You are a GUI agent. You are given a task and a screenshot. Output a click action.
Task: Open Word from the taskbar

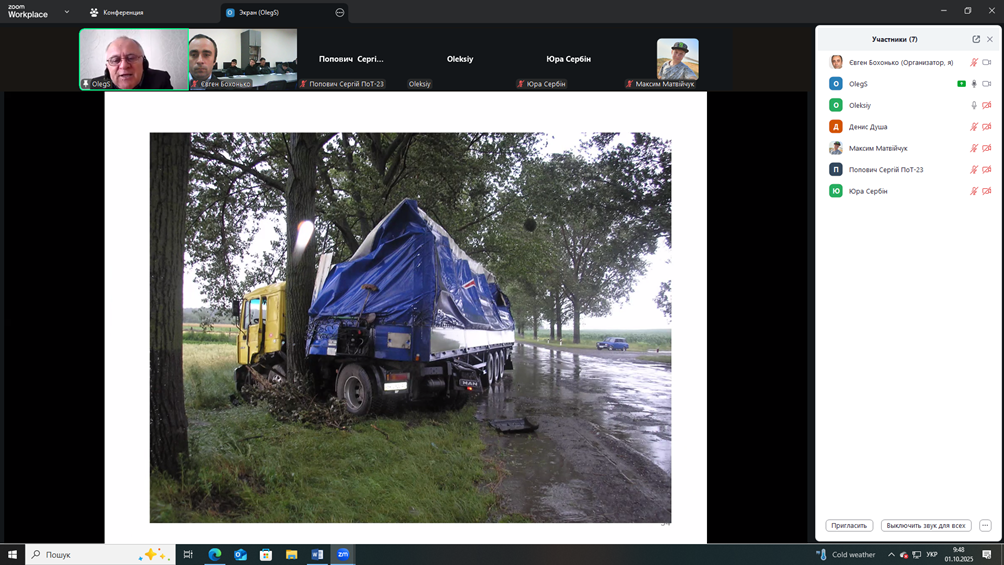[x=317, y=554]
